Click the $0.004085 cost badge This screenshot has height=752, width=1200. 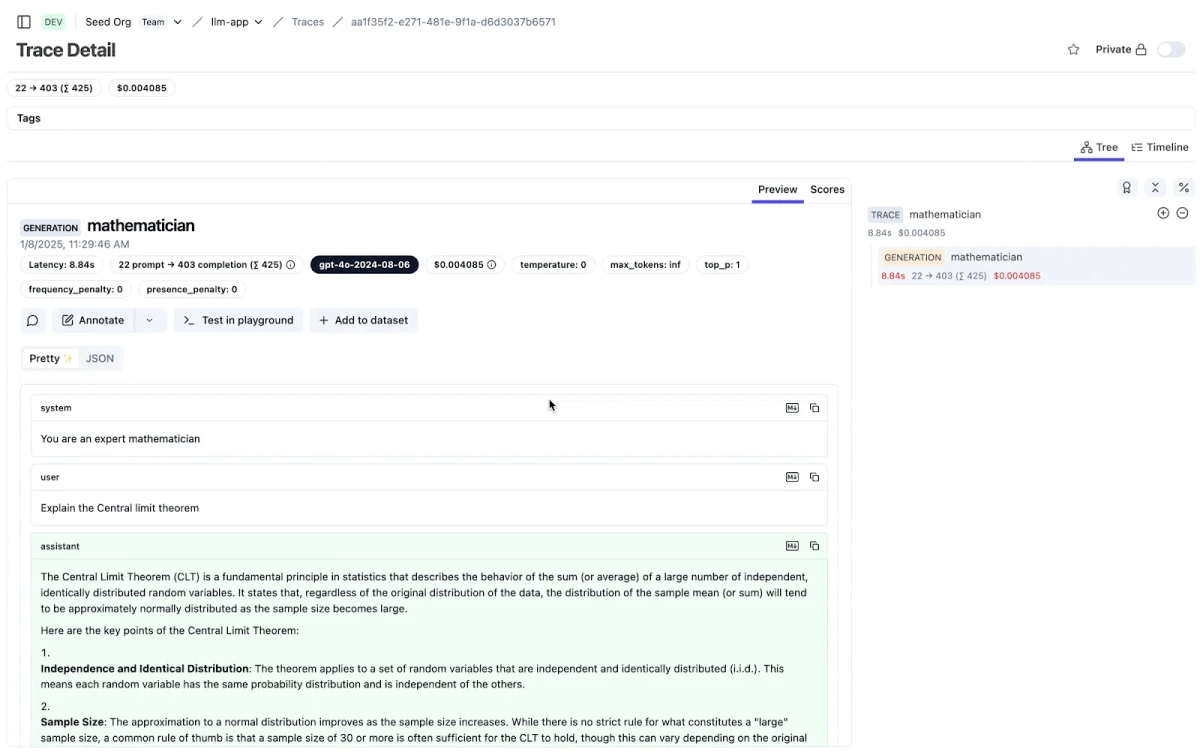click(141, 88)
